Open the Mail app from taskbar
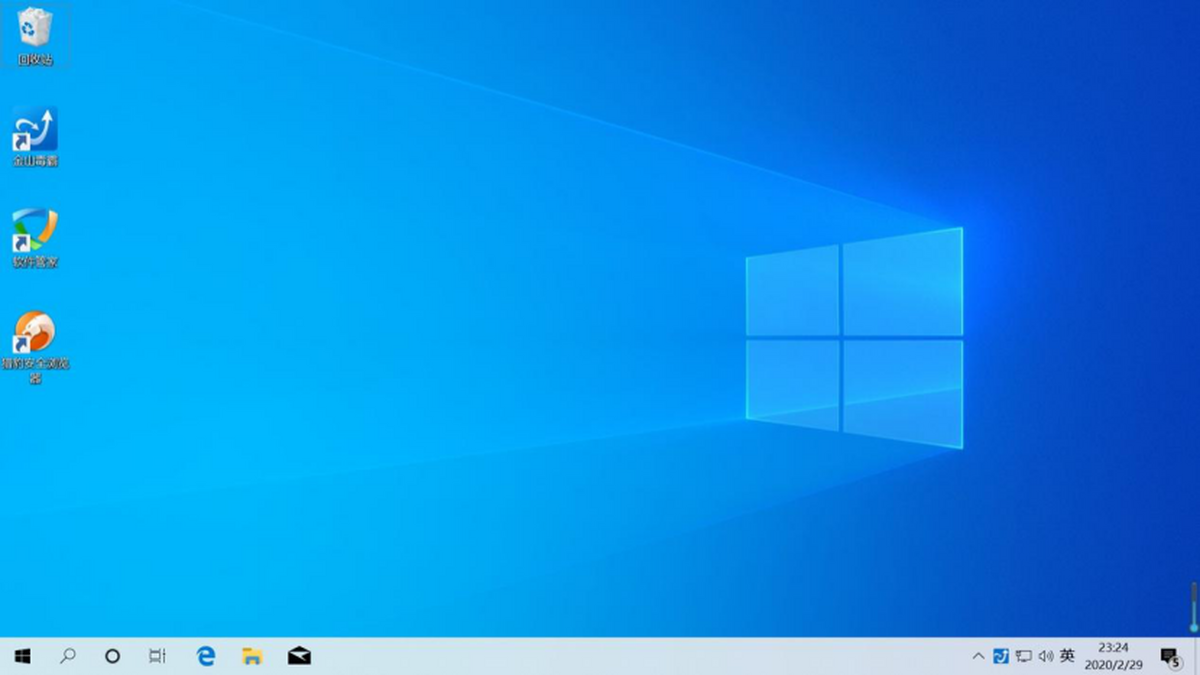The height and width of the screenshot is (675, 1200). pos(299,656)
